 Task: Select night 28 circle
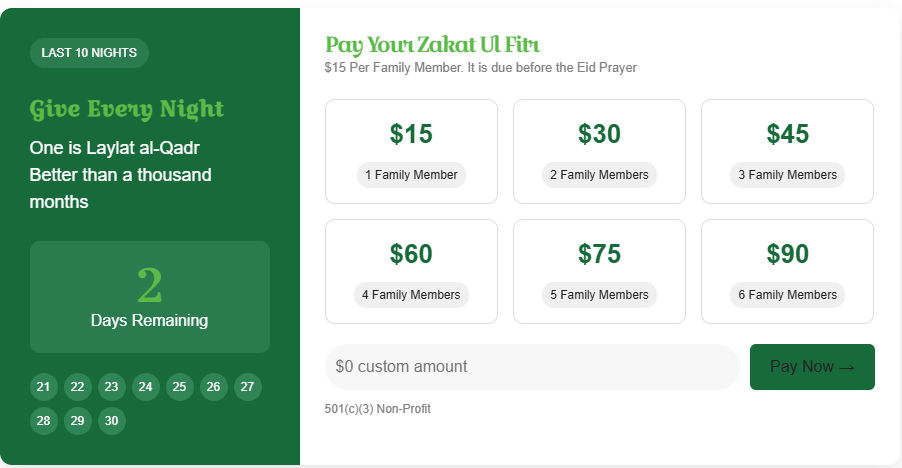pos(43,421)
